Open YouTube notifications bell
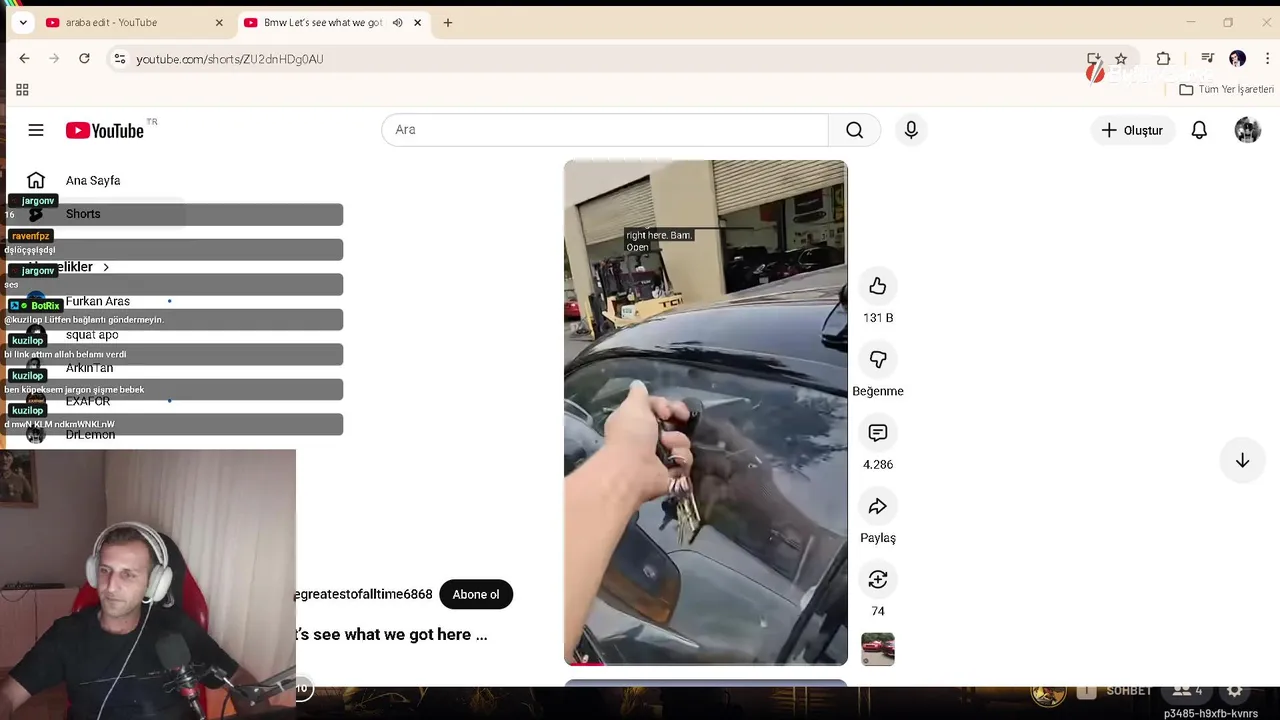Viewport: 1280px width, 720px height. pyautogui.click(x=1199, y=130)
